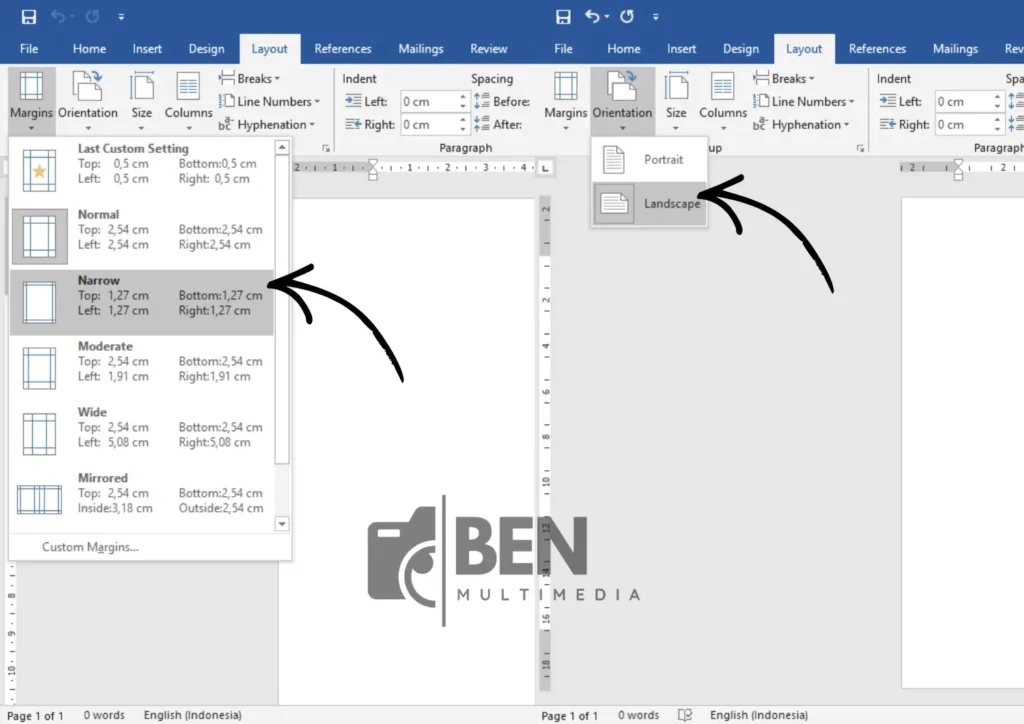Click the Margins icon in the right-hand ribbon
This screenshot has height=724, width=1024.
point(565,100)
